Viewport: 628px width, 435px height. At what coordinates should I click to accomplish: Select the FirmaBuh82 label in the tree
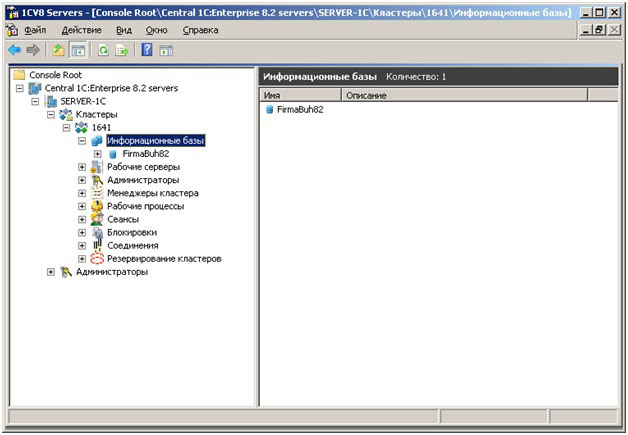(x=146, y=154)
